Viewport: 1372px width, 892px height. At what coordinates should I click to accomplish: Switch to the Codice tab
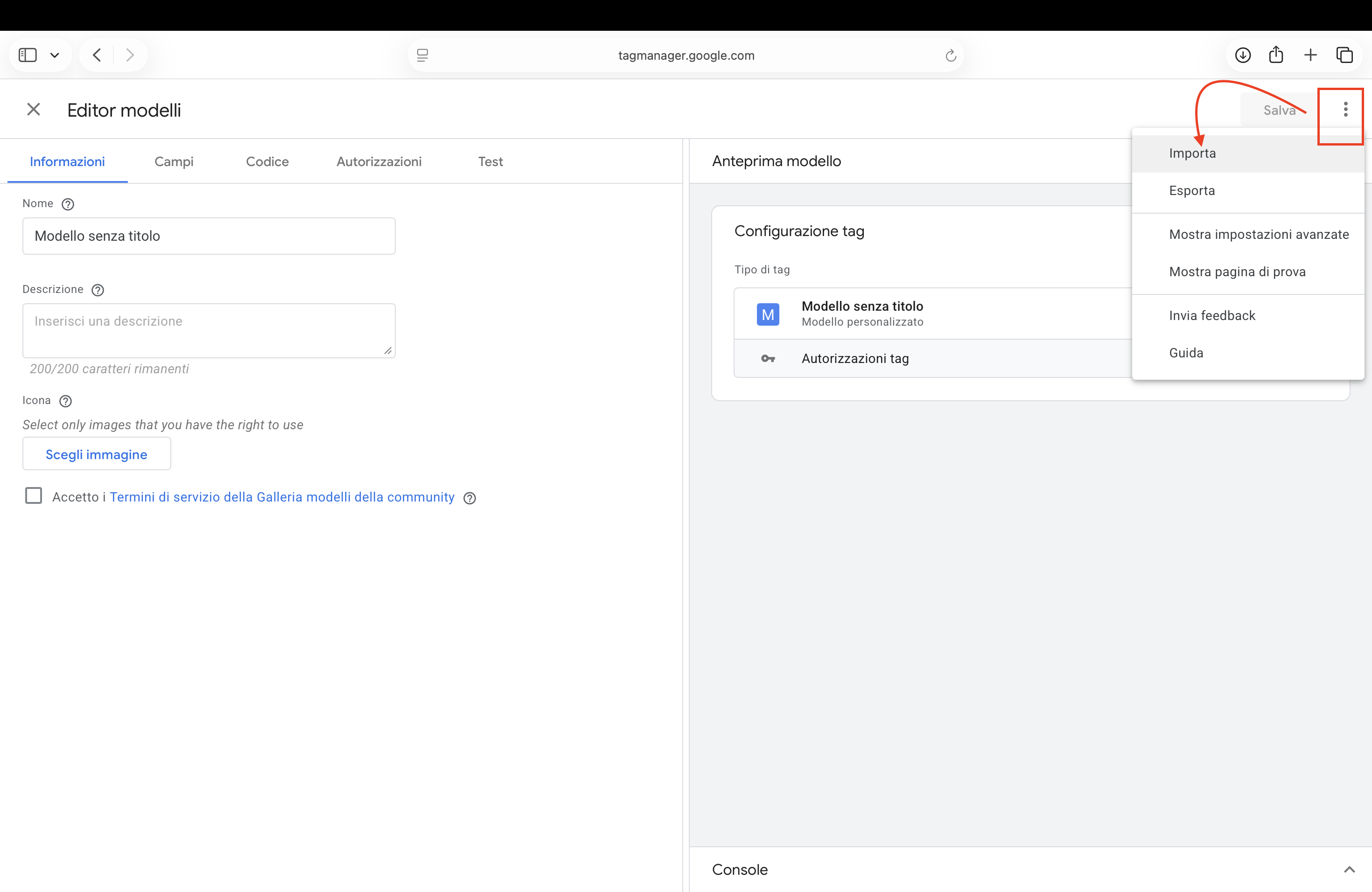267,162
